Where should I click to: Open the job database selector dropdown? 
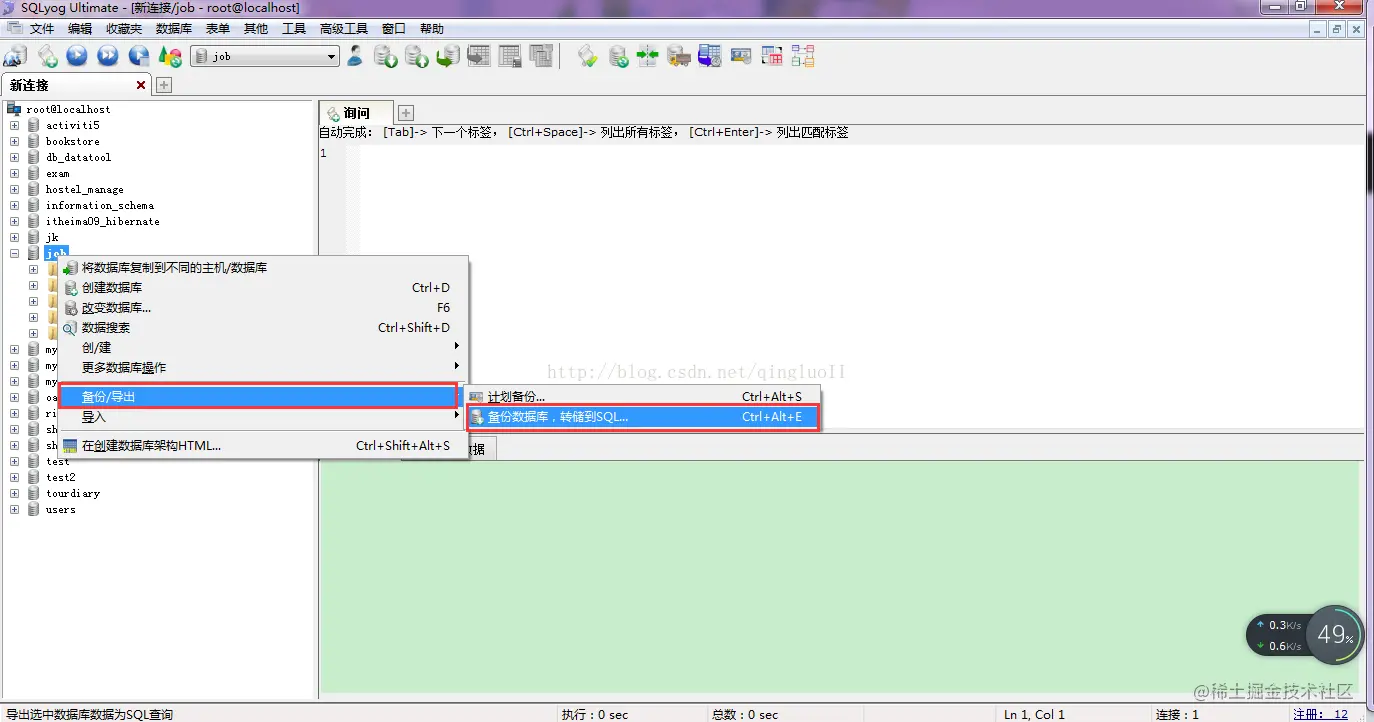[265, 57]
